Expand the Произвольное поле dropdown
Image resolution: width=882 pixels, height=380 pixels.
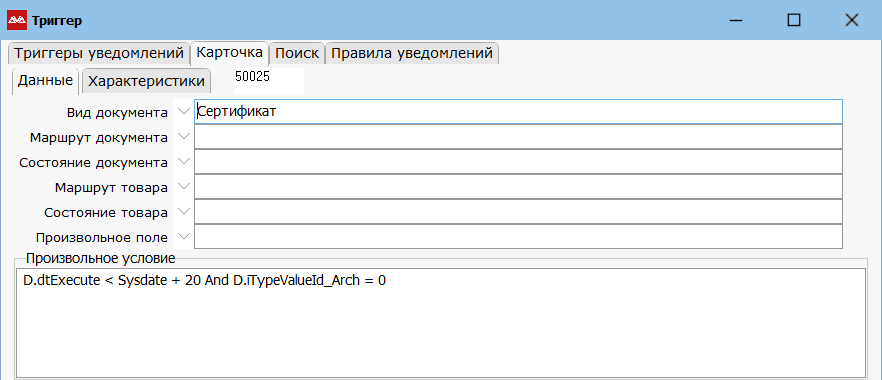183,237
